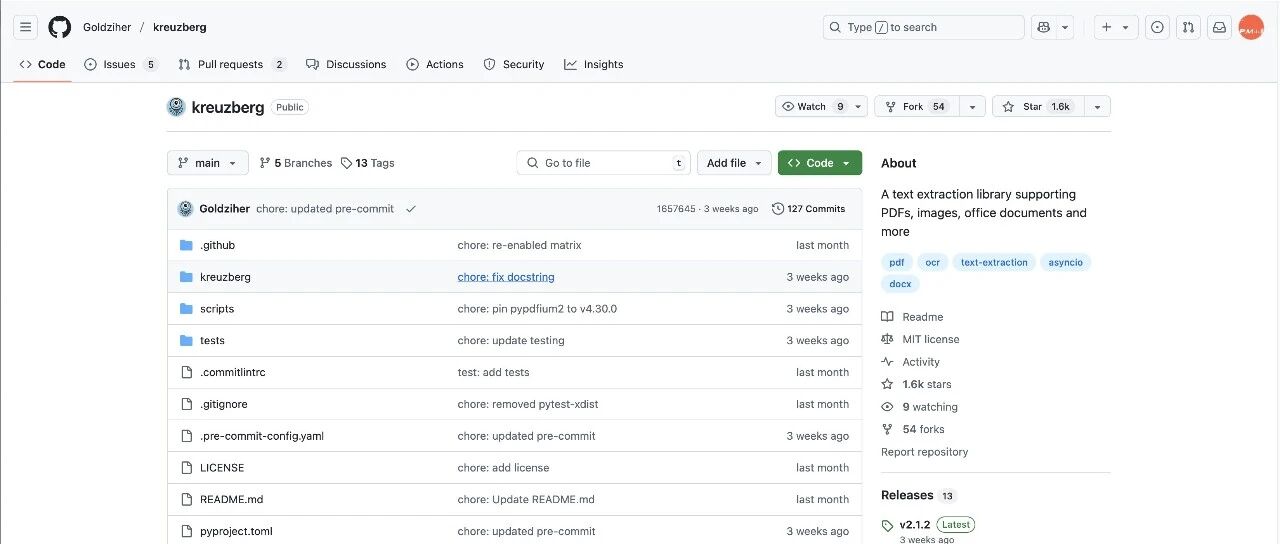The image size is (1280, 544).
Task: Click the Goldziher commit author avatar
Action: [x=185, y=209]
